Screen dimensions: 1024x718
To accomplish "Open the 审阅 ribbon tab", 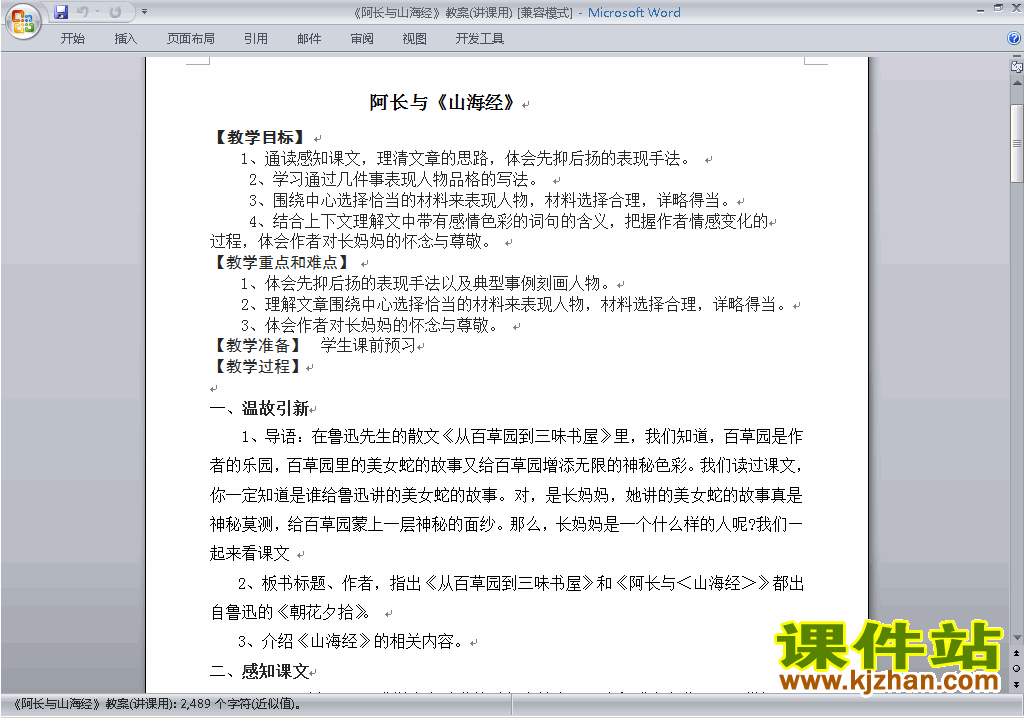I will (x=362, y=39).
